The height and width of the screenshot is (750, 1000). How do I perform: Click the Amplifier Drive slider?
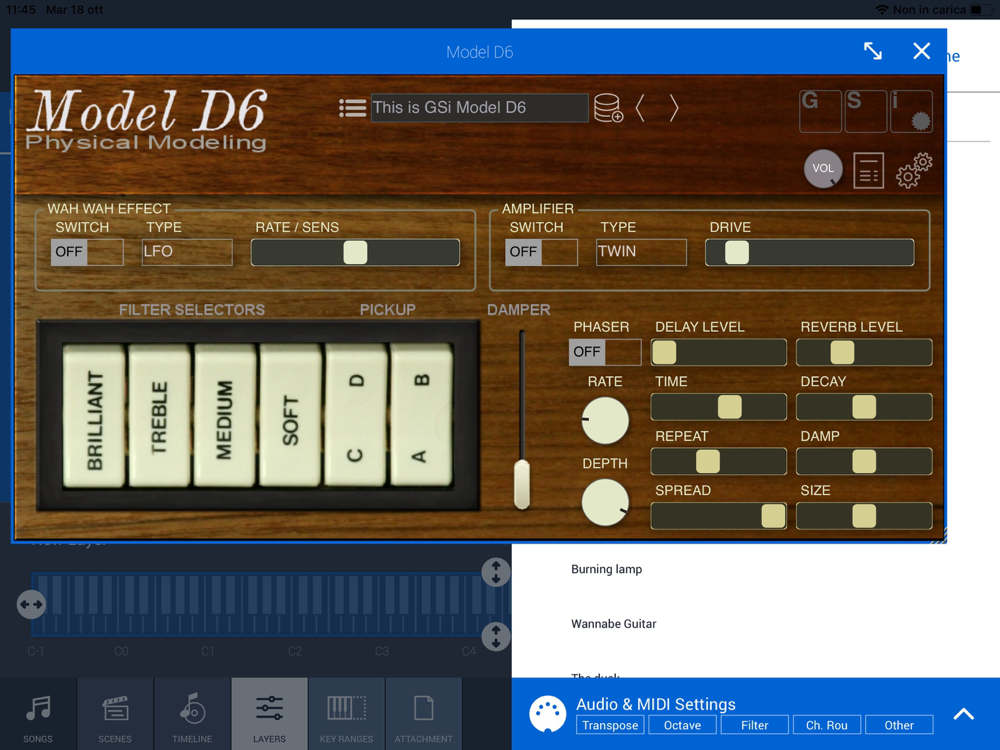[809, 253]
